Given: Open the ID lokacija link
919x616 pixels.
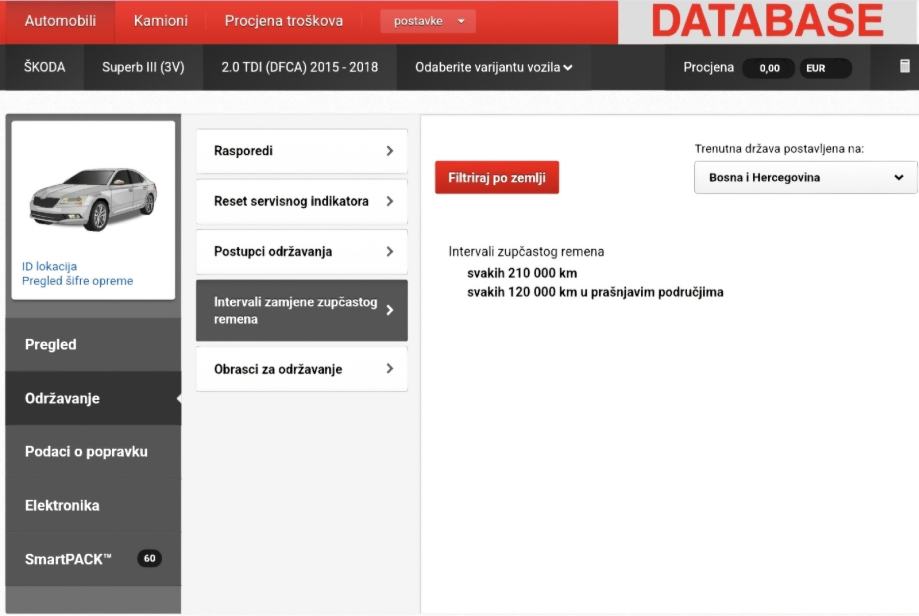Looking at the screenshot, I should 49,266.
